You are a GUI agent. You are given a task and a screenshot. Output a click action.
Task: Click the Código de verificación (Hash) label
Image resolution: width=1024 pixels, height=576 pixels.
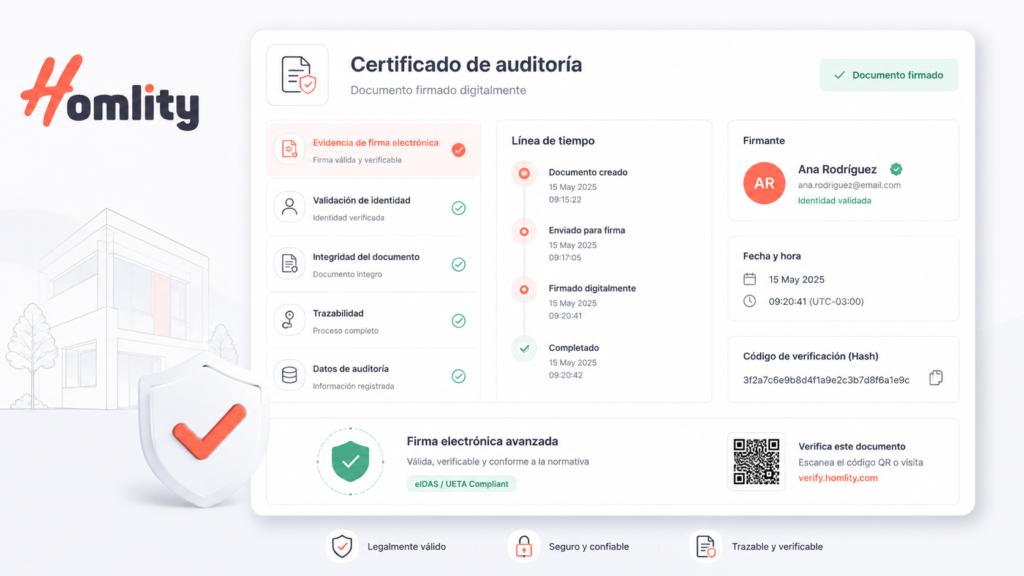(810, 357)
